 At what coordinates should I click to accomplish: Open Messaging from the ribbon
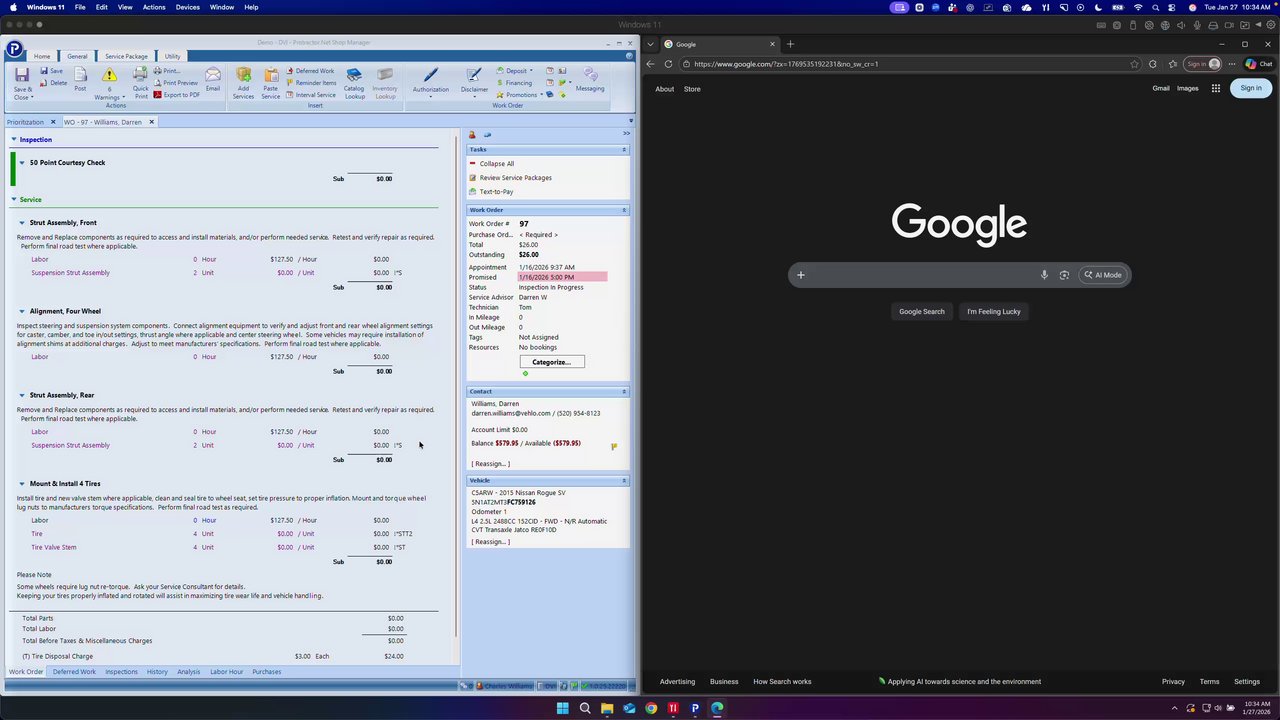[590, 80]
